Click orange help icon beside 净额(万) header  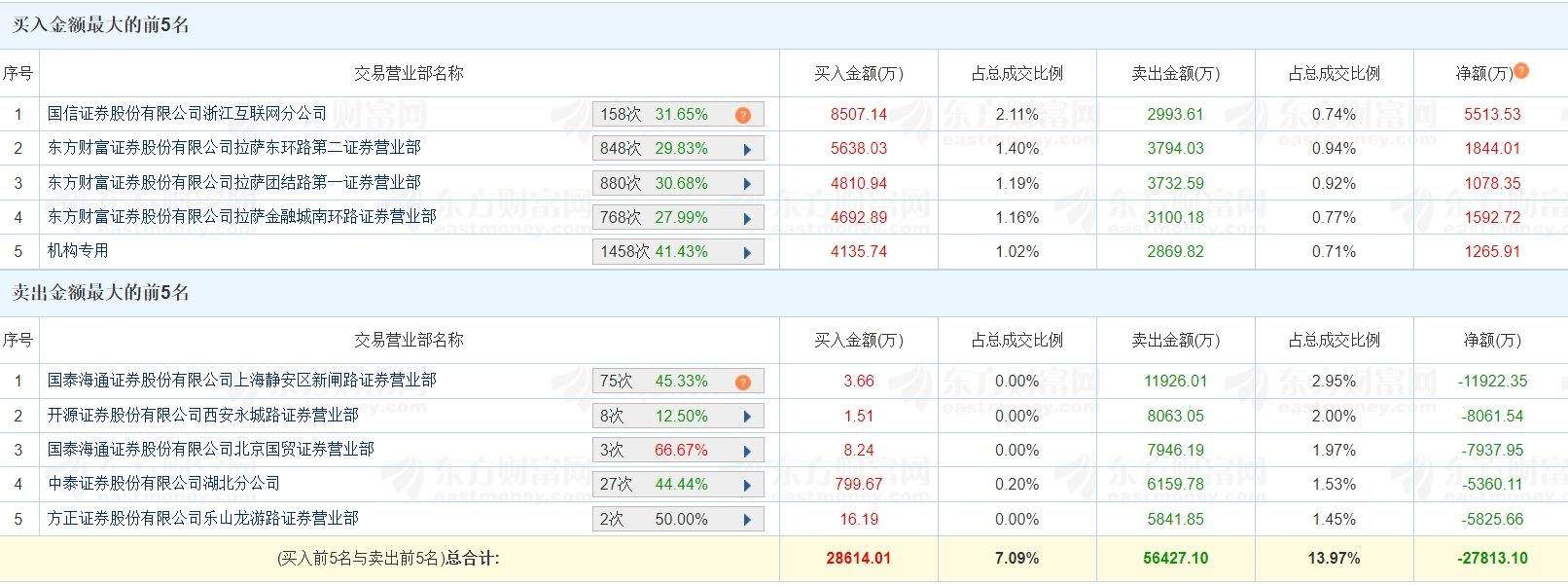tap(1521, 70)
